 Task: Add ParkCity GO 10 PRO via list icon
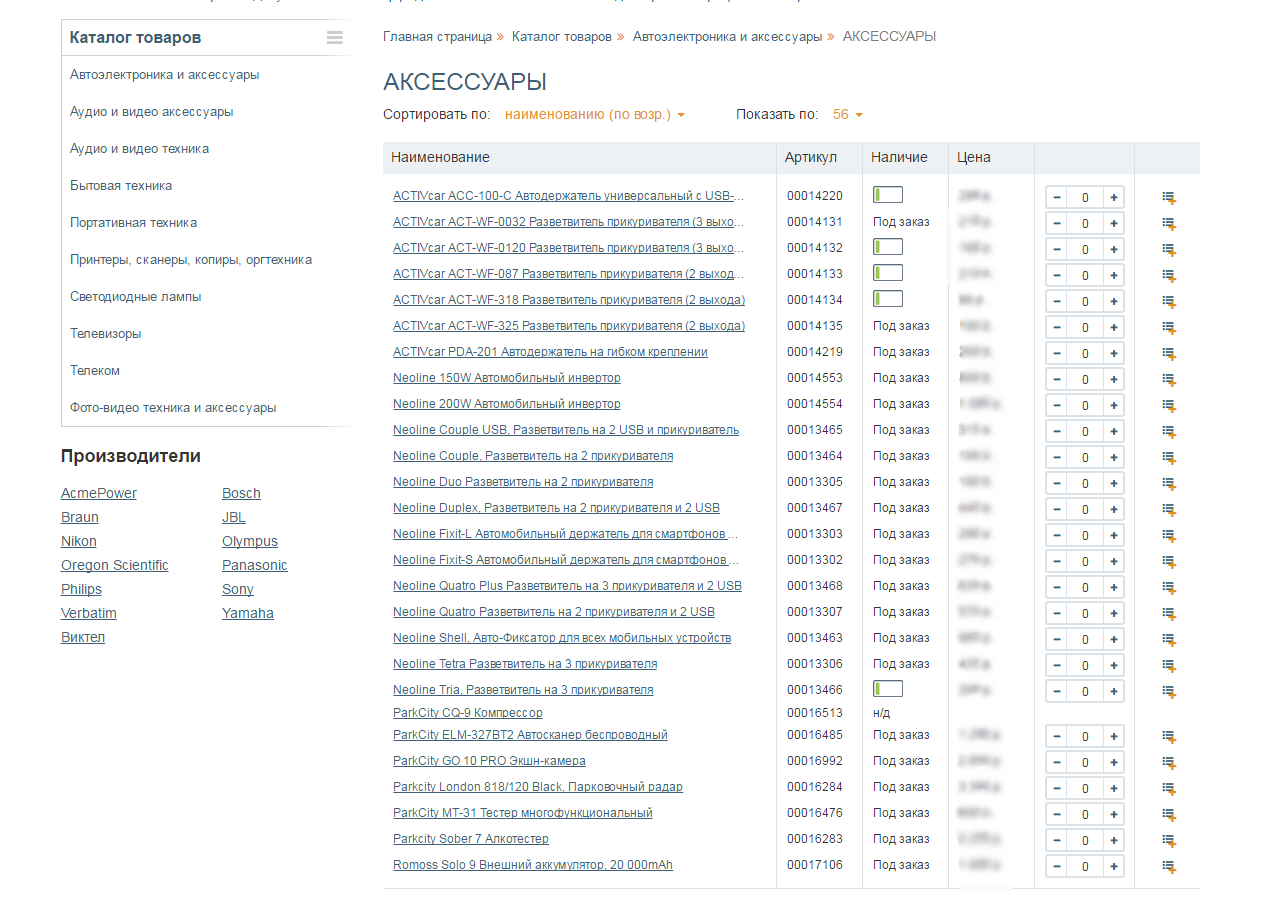pyautogui.click(x=1169, y=763)
